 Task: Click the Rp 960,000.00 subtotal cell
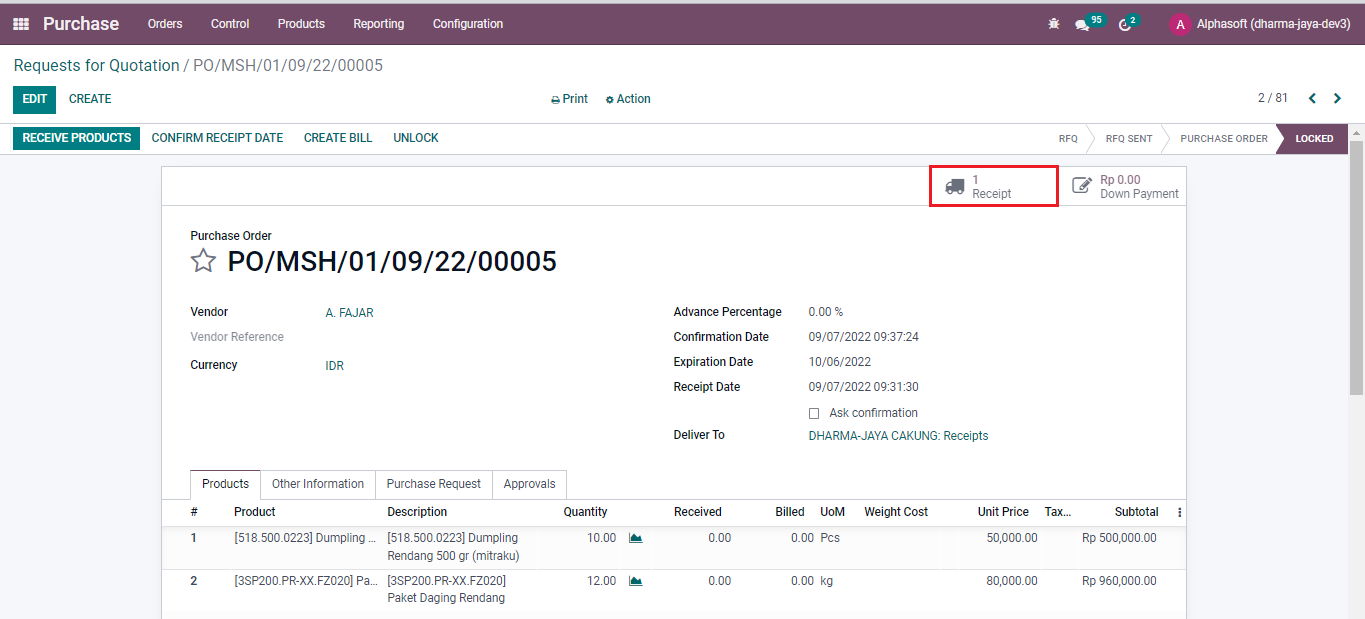tap(1119, 580)
